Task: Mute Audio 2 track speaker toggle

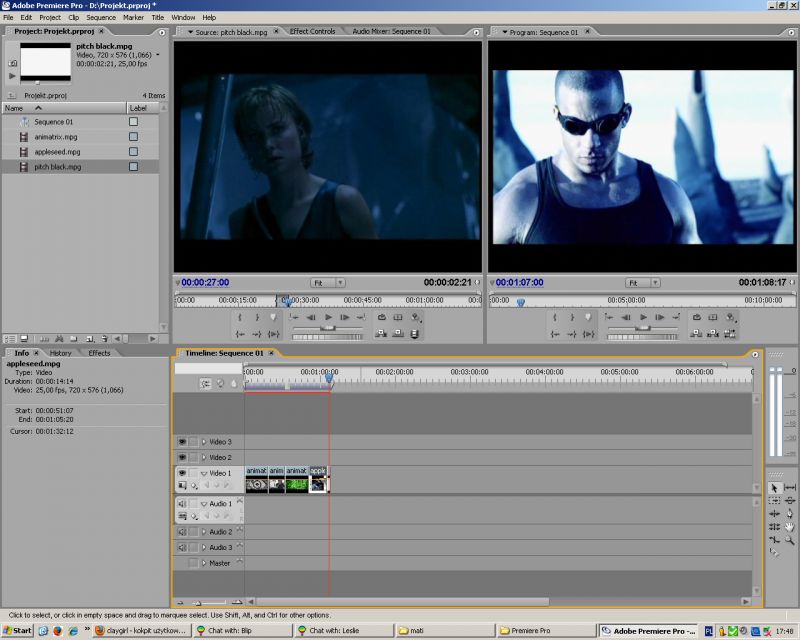Action: (182, 532)
